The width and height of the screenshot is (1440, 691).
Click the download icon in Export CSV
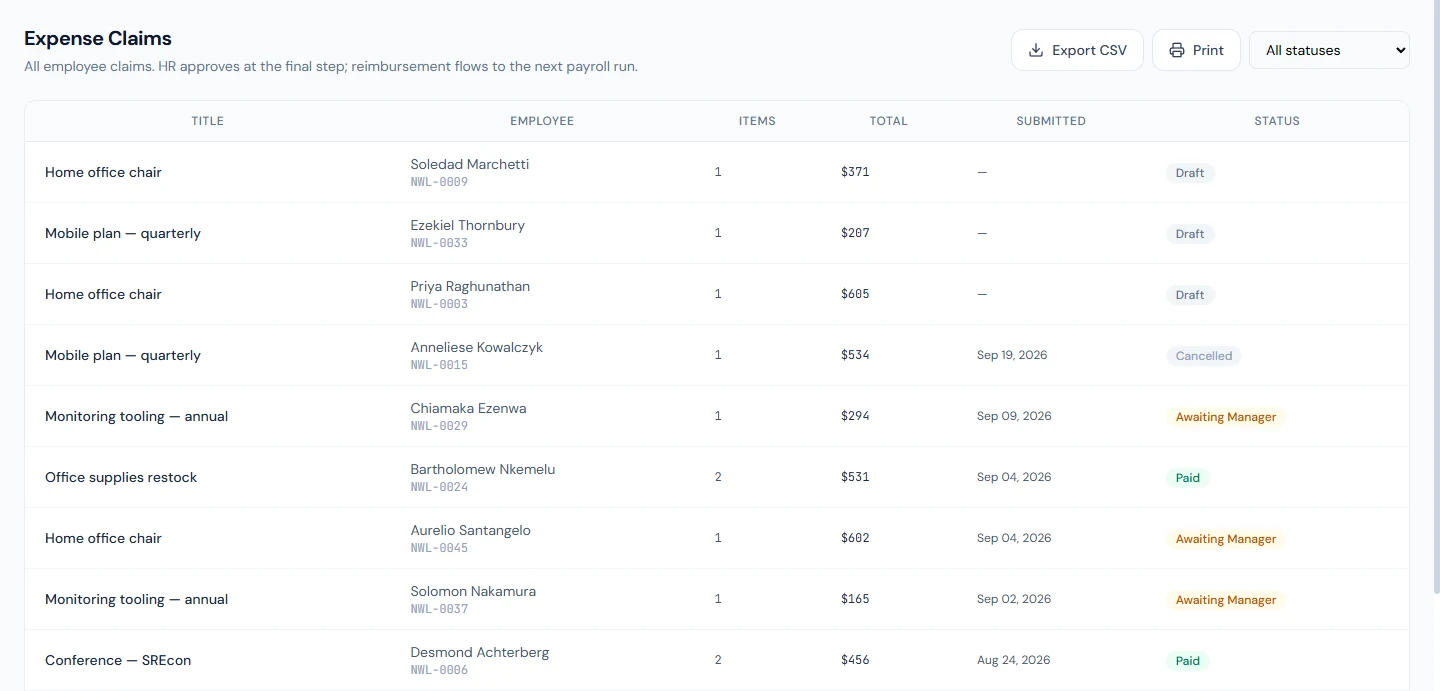[1036, 50]
